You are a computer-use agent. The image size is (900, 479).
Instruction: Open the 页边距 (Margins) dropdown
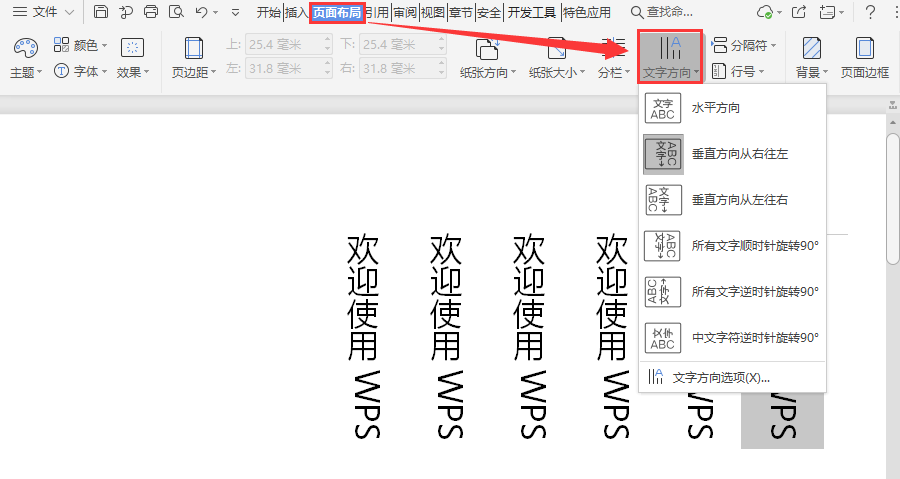(193, 57)
